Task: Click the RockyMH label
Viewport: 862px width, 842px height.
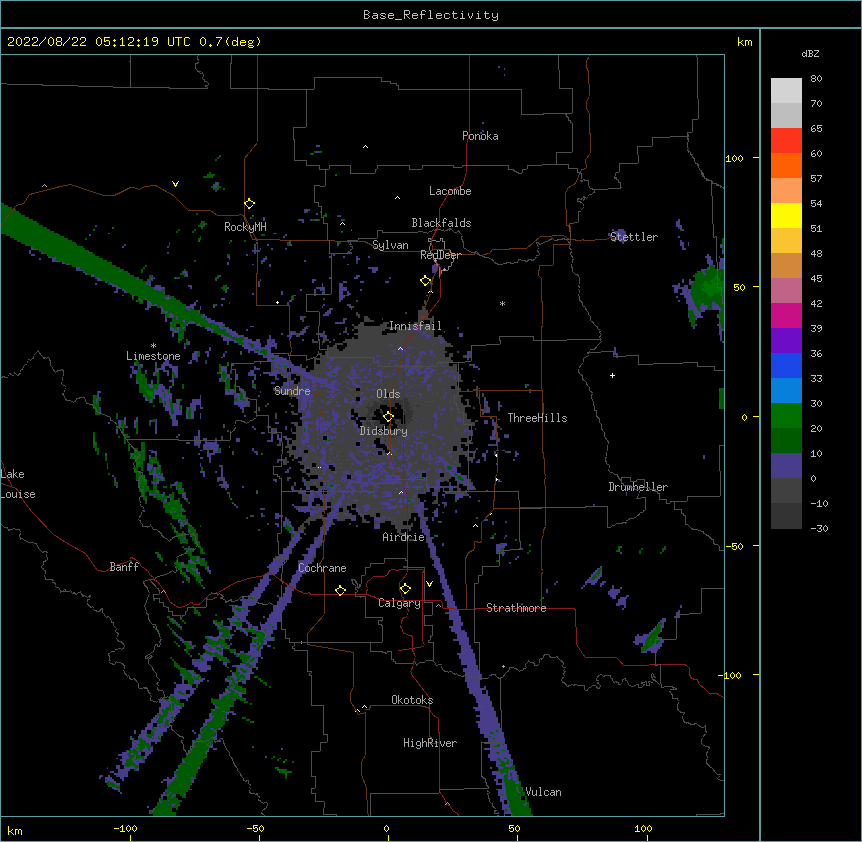Action: [x=245, y=227]
